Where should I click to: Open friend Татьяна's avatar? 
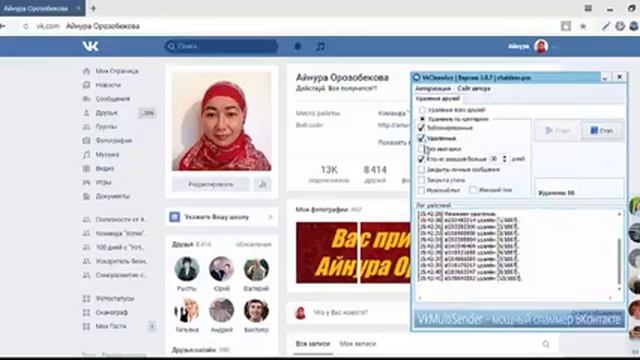187,310
